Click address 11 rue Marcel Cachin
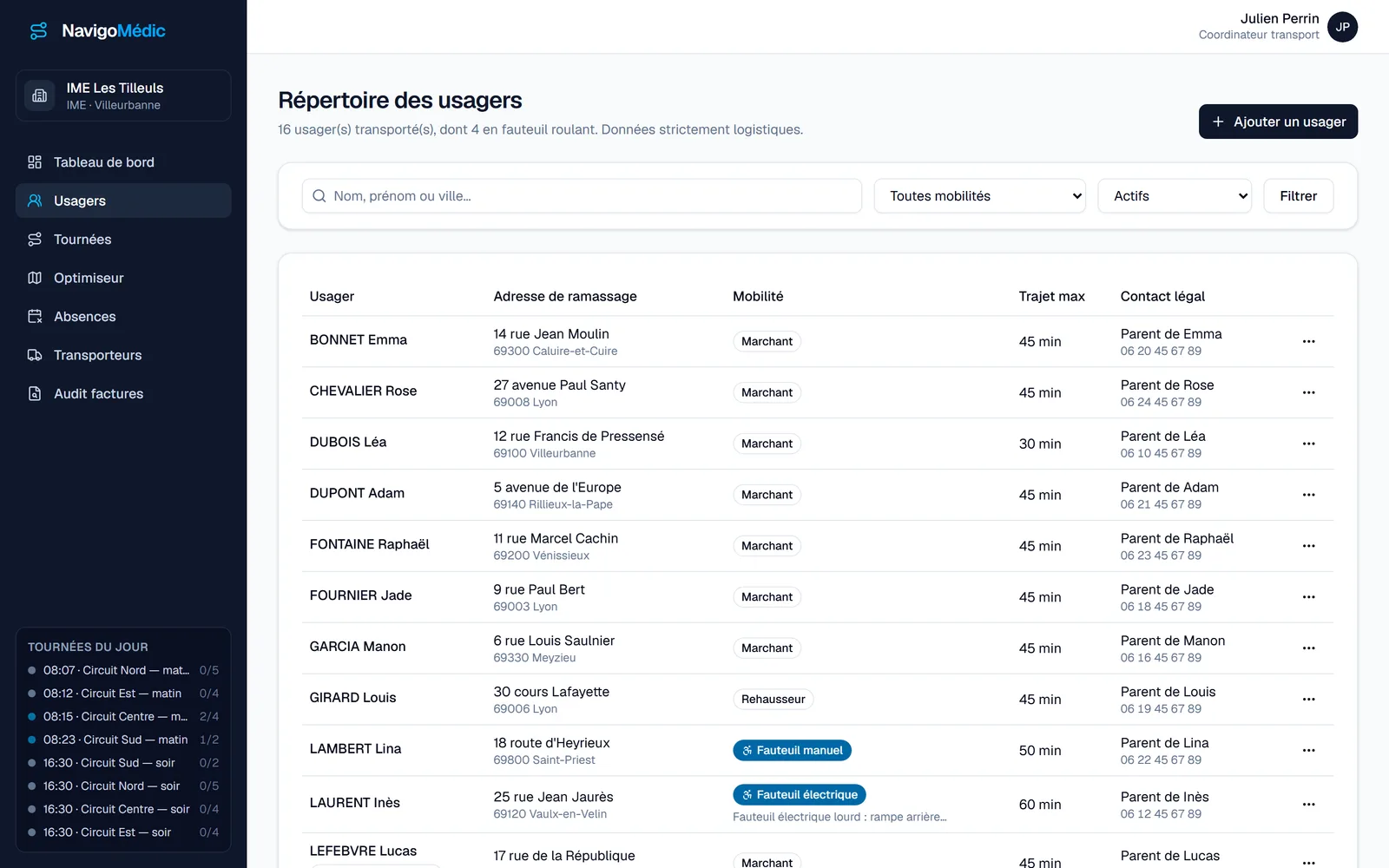The image size is (1389, 868). tap(556, 538)
